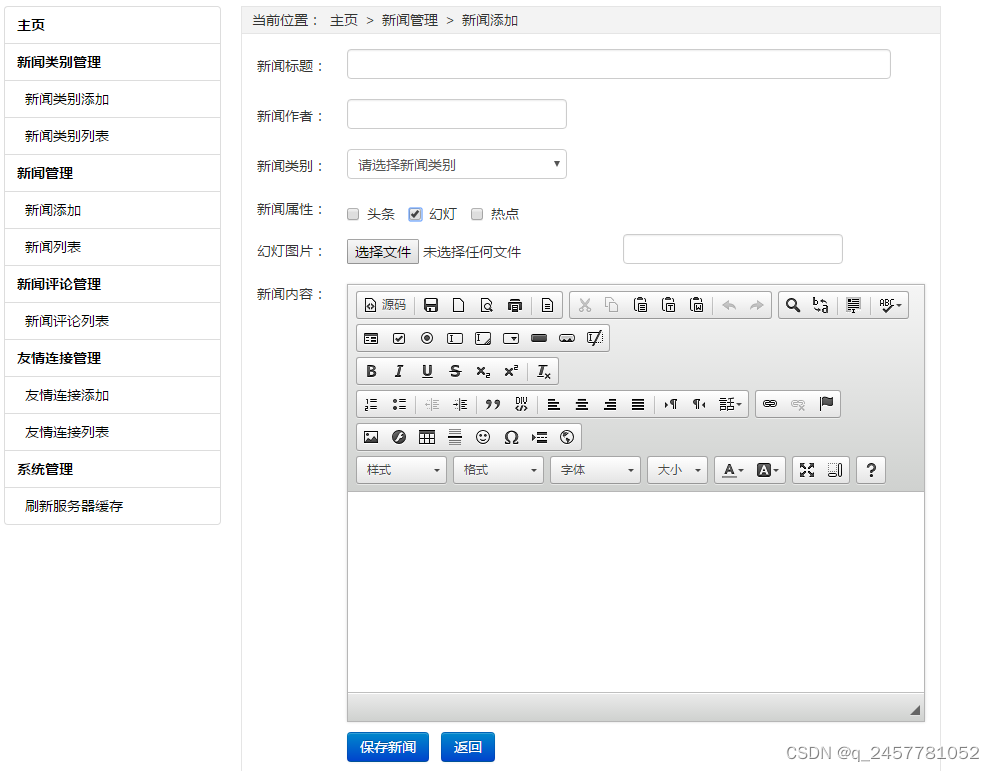
Task: Click the 保存新闻 button
Action: [388, 747]
